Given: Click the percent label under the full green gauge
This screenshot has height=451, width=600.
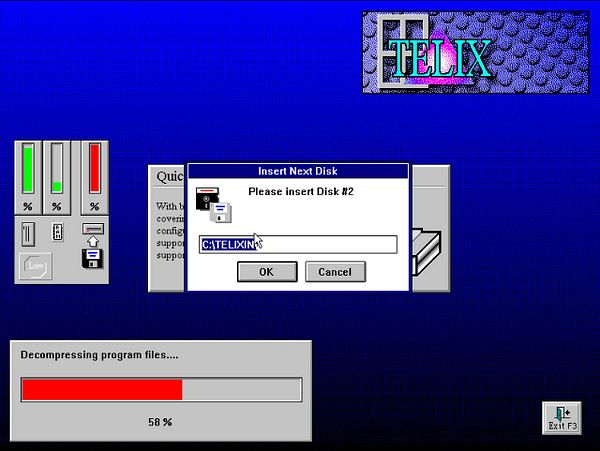Looking at the screenshot, I should pos(28,207).
